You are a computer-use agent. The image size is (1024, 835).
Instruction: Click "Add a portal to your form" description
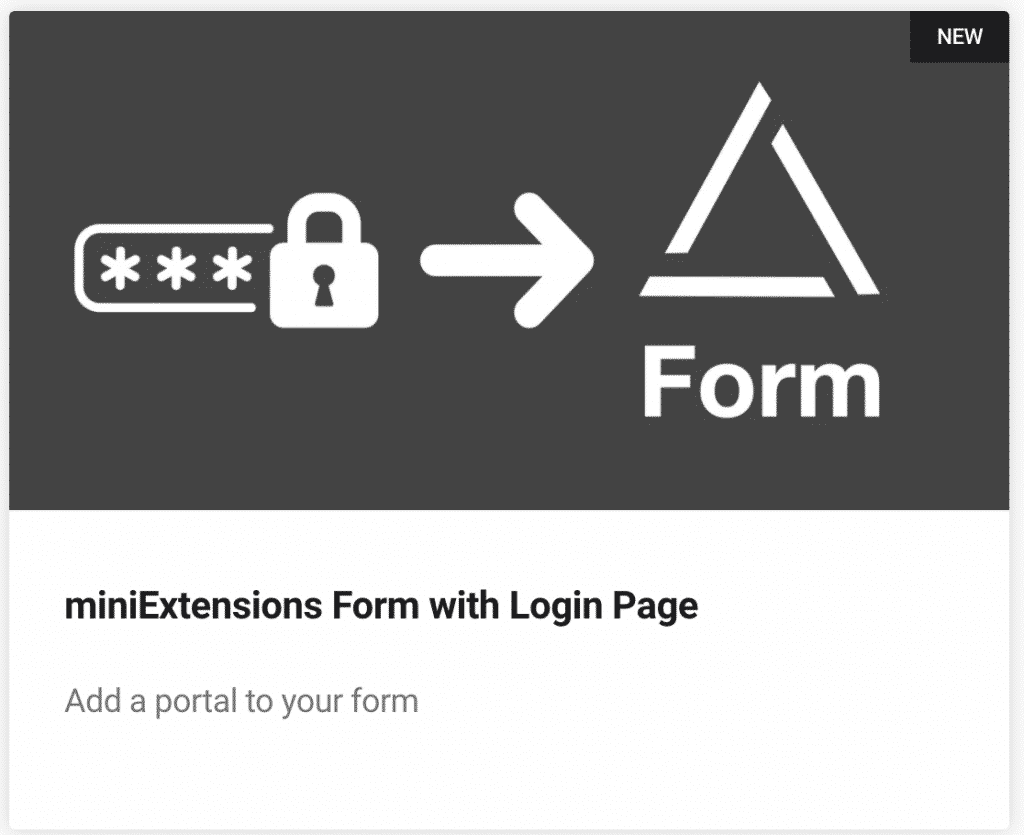(x=241, y=701)
